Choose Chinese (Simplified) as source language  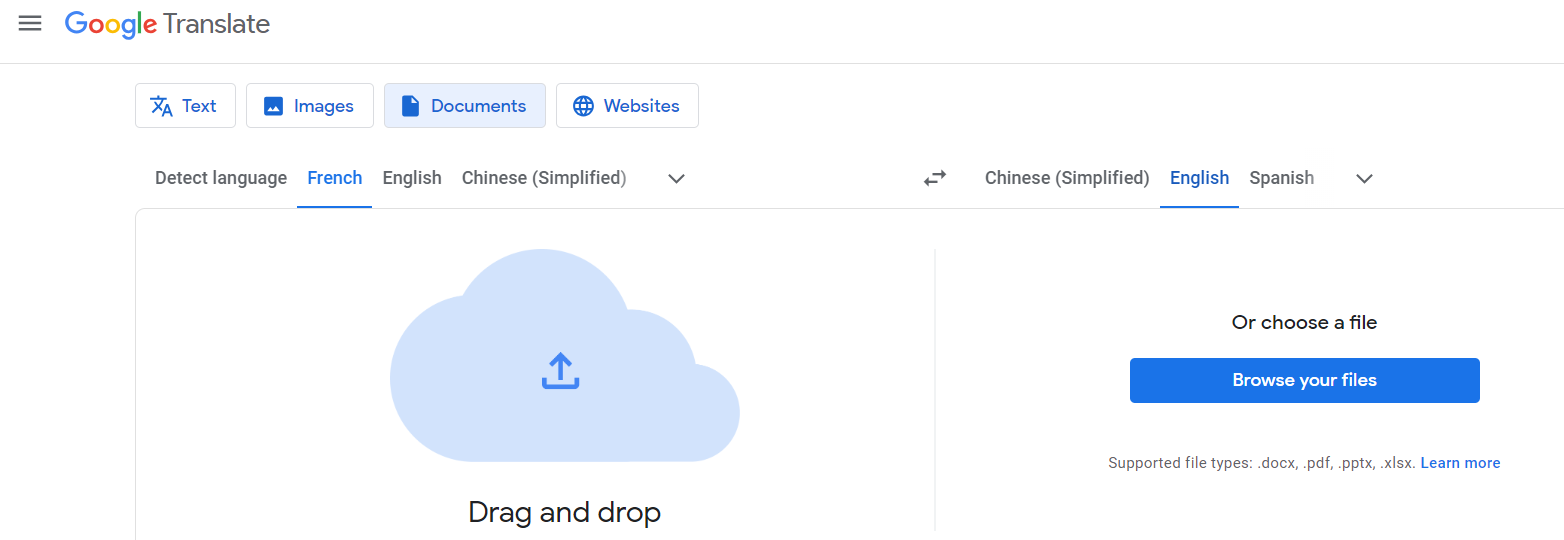pos(544,178)
